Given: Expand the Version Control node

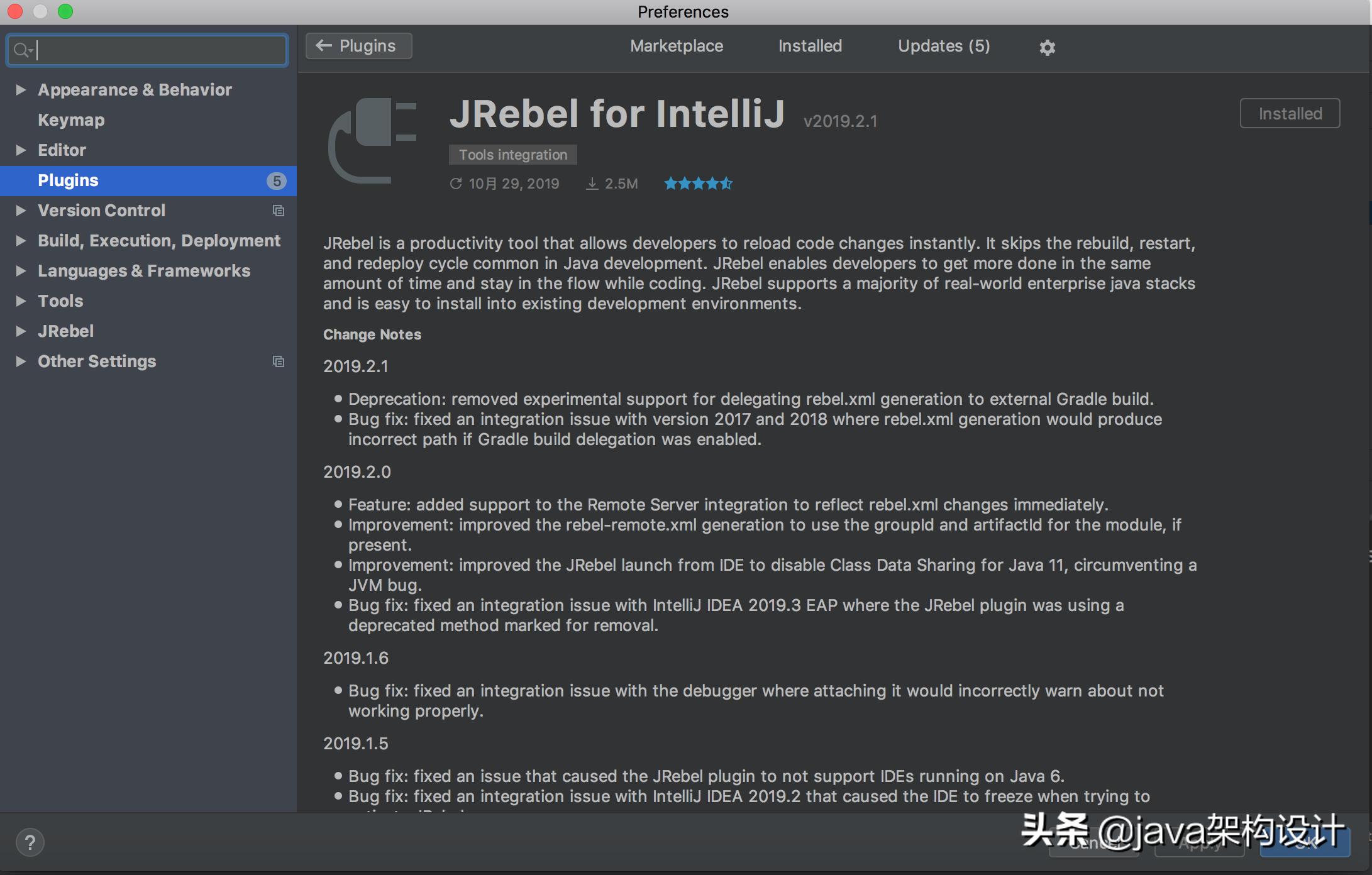Looking at the screenshot, I should 21,211.
